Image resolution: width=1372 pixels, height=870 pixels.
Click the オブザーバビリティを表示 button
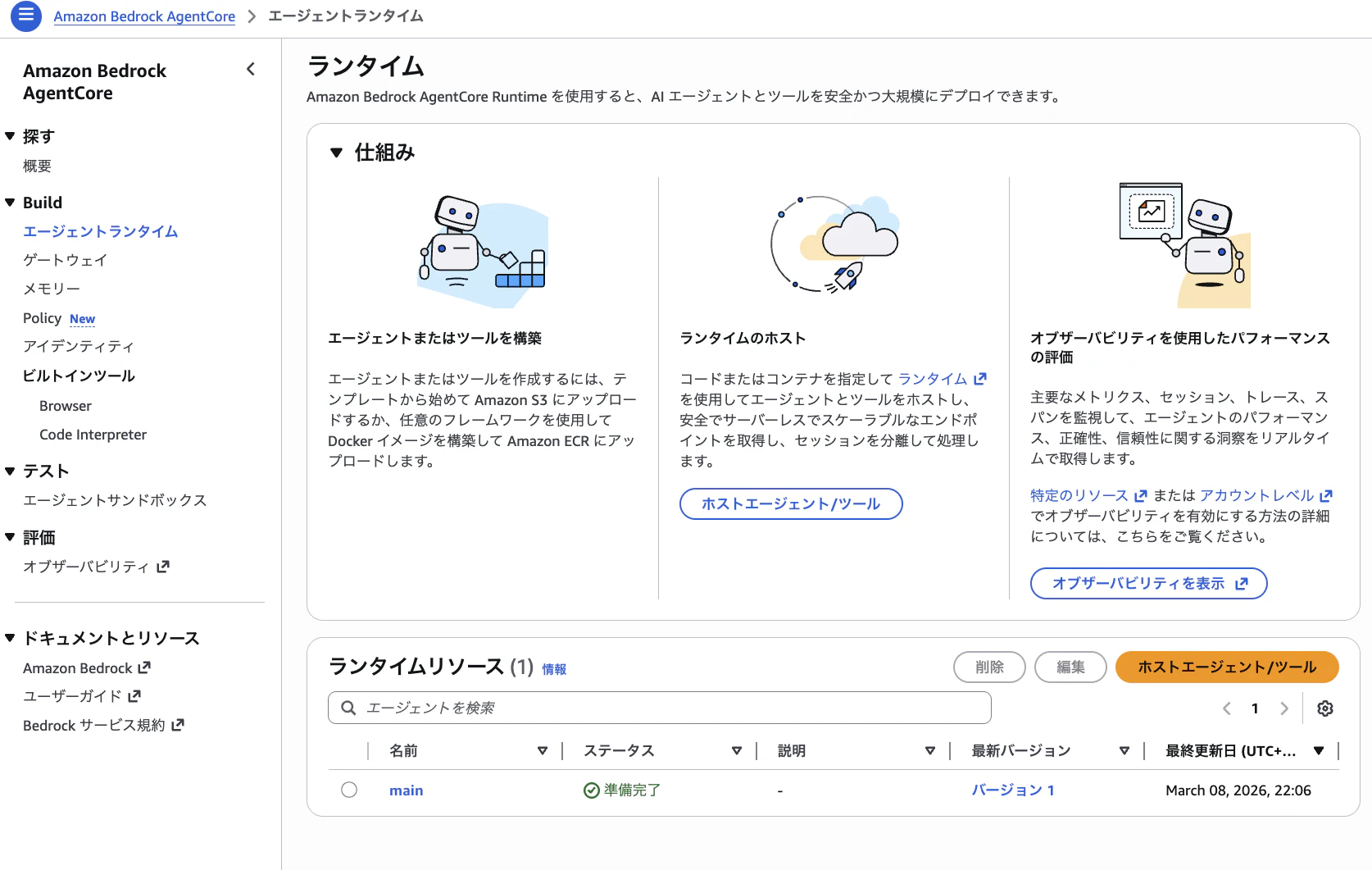(1147, 583)
